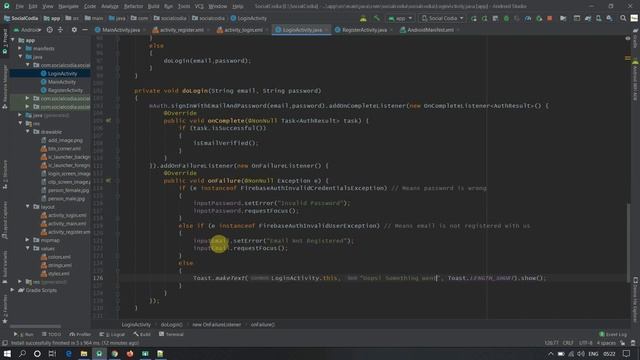
Task: Collapse the drawable folder
Action: [28, 132]
